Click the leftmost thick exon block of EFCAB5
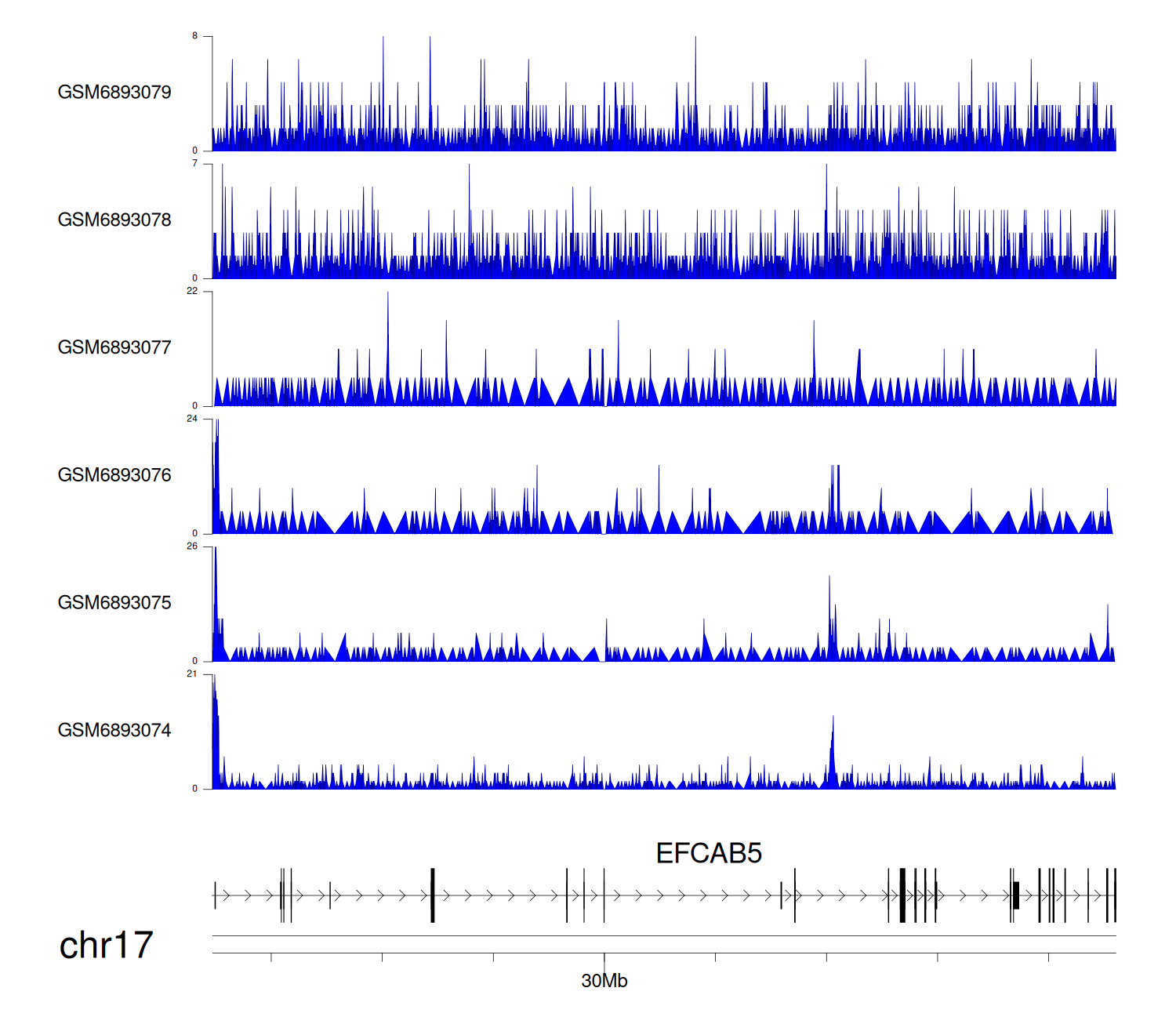Screen dimensions: 1176x1035 (432, 895)
